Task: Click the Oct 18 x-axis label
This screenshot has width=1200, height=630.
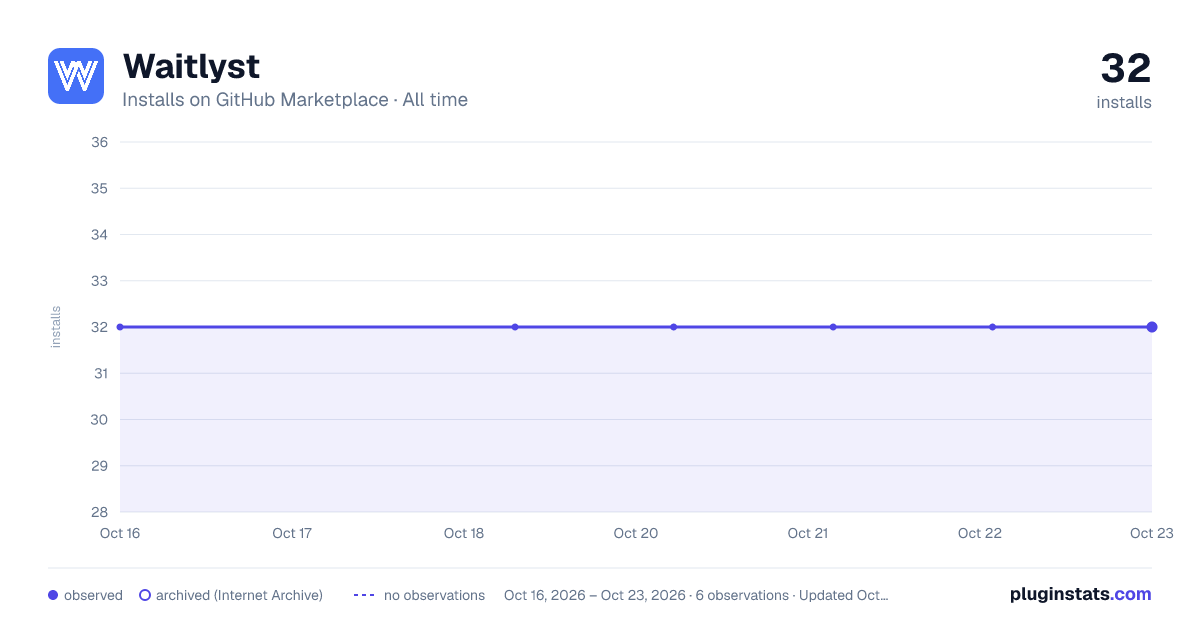Action: (464, 533)
